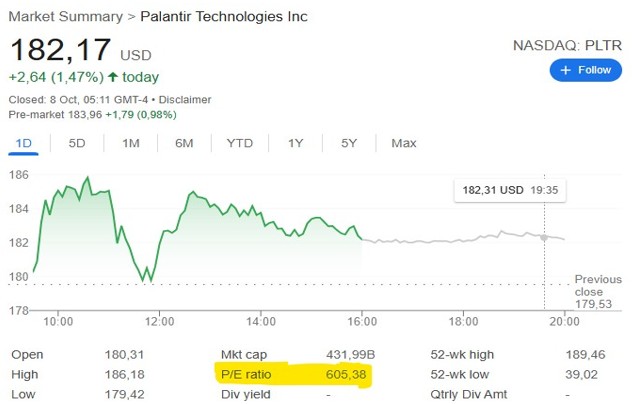Switch to the 1Y chart view
This screenshot has height=404, width=635.
point(295,143)
